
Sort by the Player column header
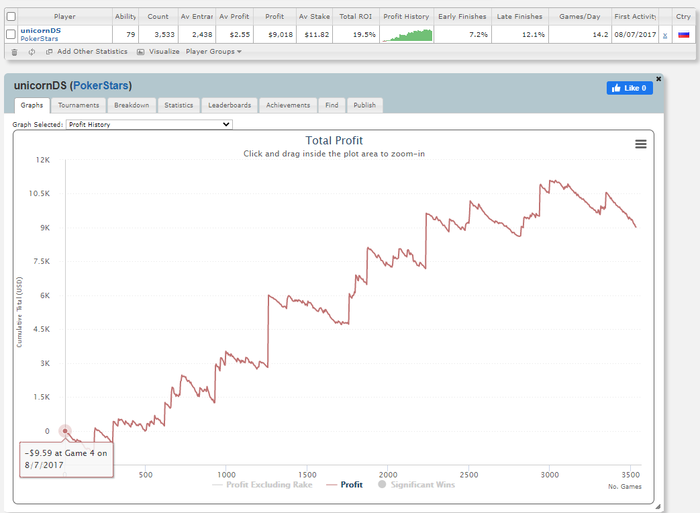65,17
